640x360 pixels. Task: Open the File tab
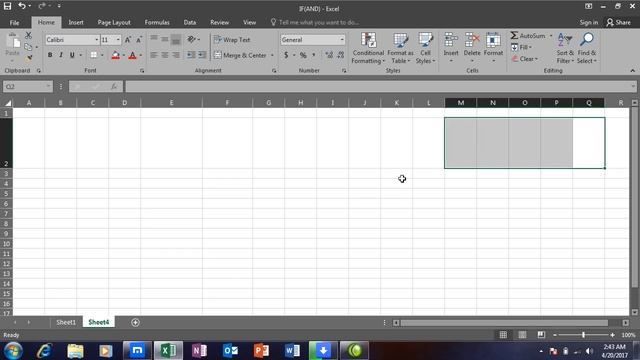[14, 22]
